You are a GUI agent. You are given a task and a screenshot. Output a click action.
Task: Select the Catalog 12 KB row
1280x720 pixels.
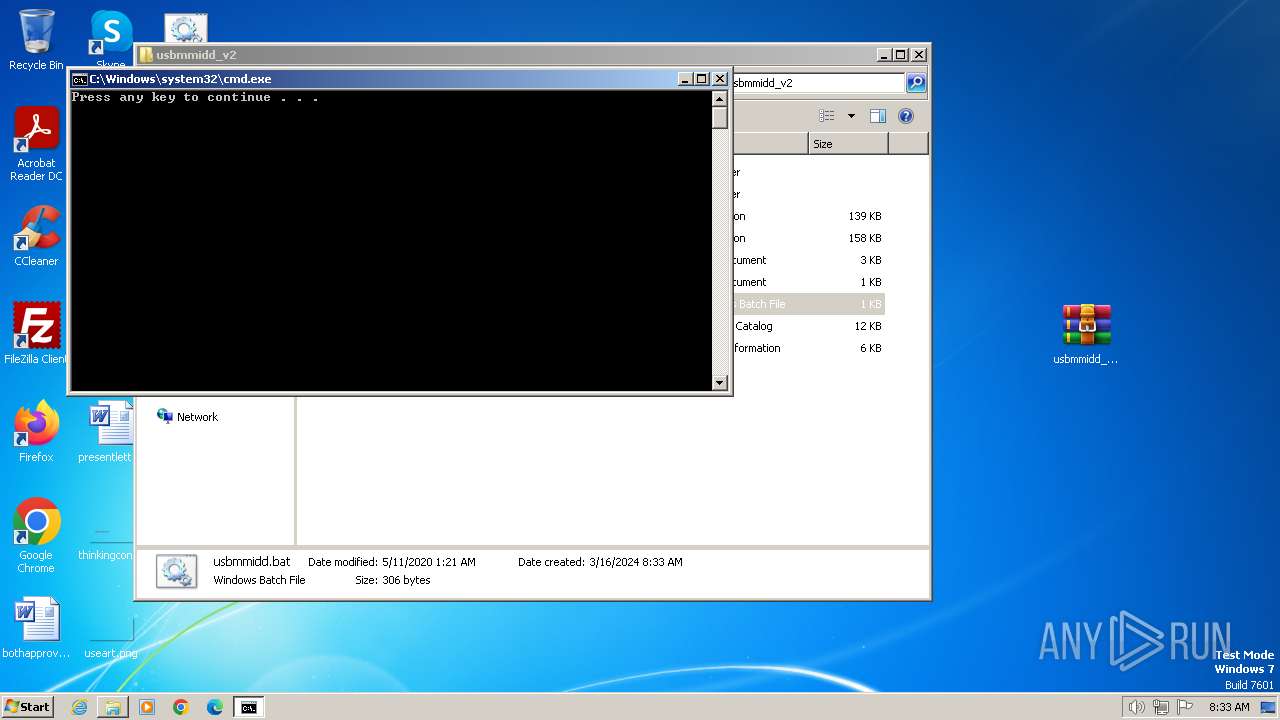tap(808, 326)
